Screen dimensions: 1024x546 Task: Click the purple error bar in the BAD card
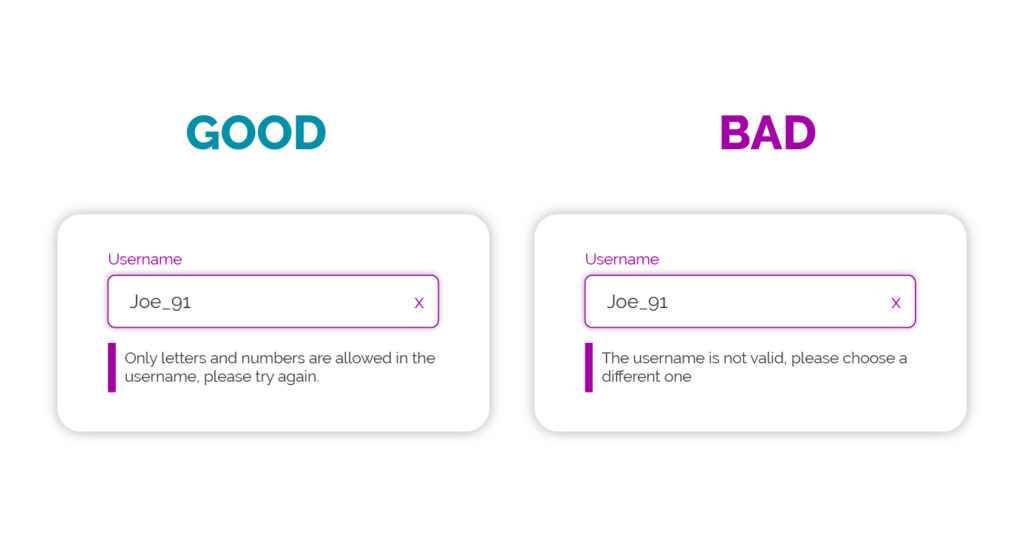tap(589, 368)
